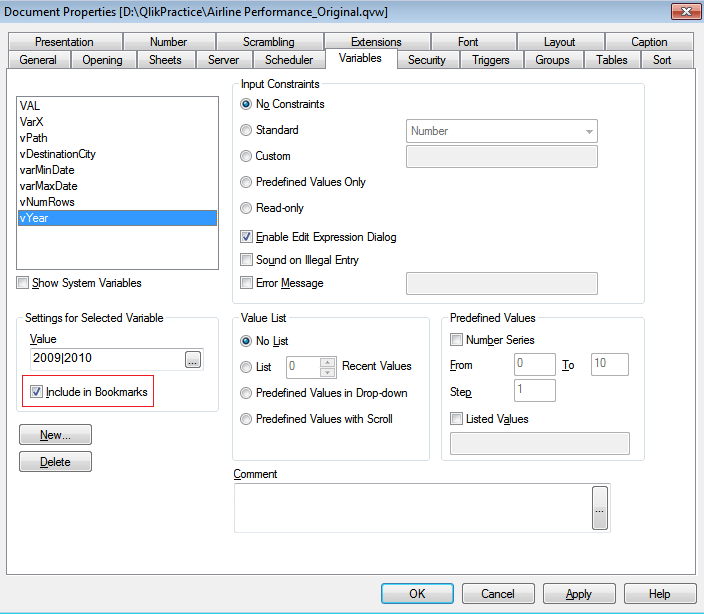The height and width of the screenshot is (614, 704).
Task: Select the Custom input constraint option
Action: (x=247, y=156)
